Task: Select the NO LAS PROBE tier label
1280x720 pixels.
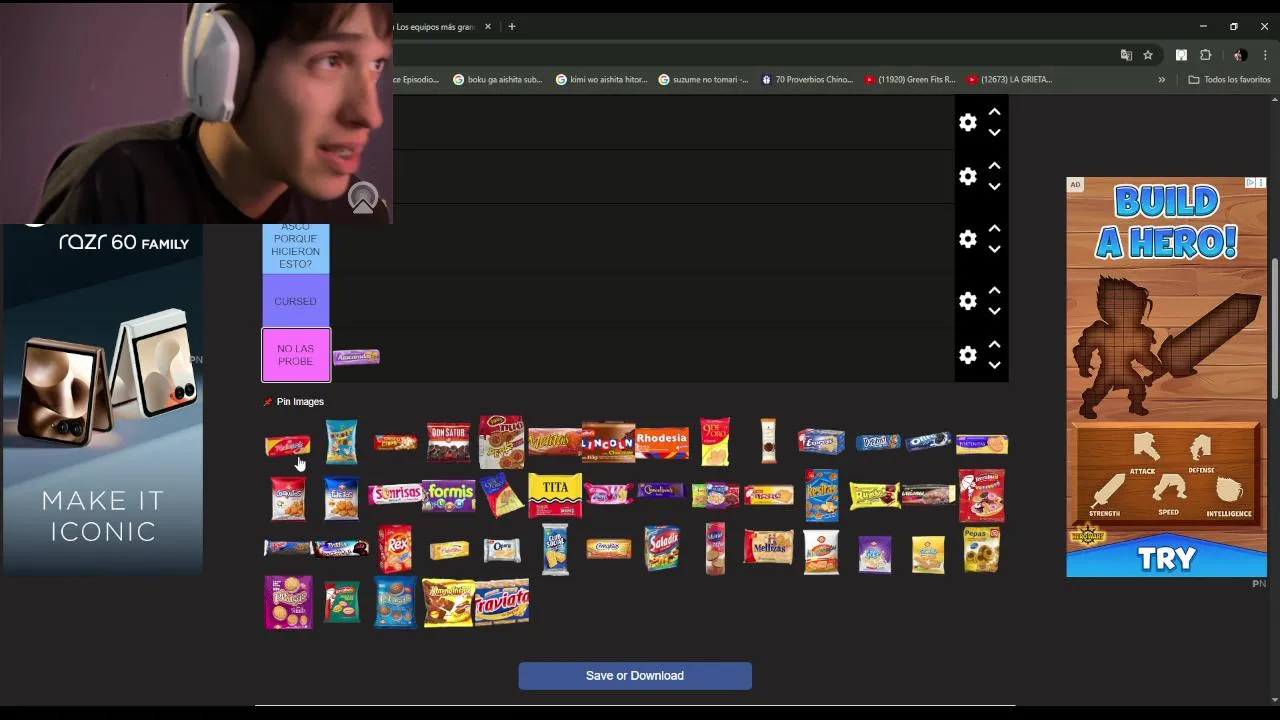Action: (x=296, y=355)
